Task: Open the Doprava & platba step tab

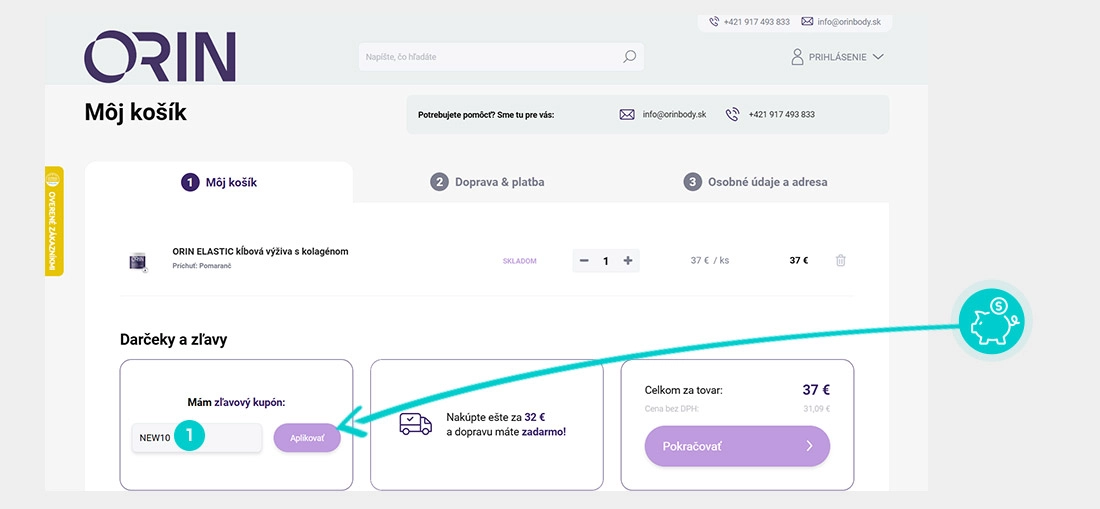Action: point(488,182)
